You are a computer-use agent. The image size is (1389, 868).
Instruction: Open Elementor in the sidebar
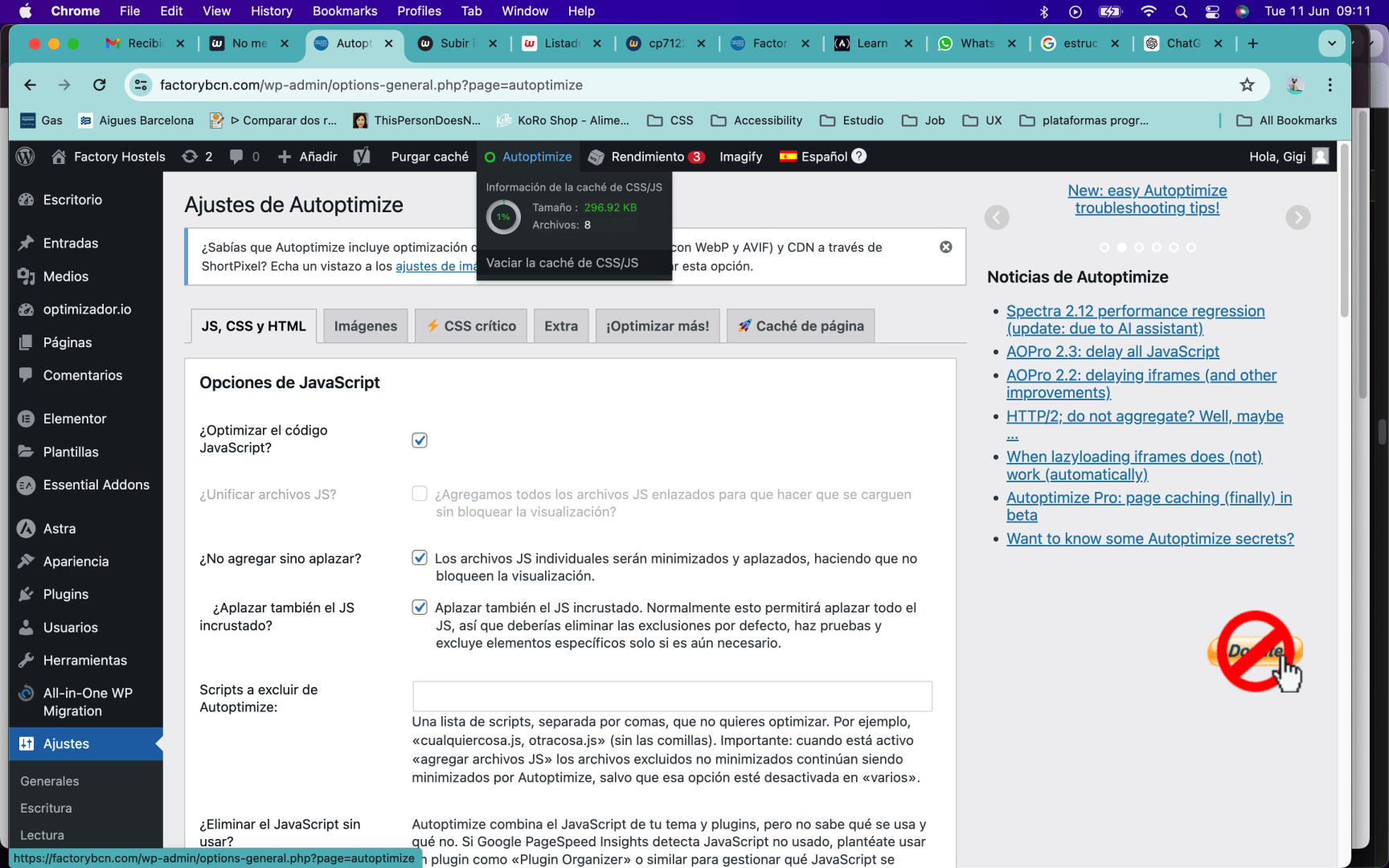click(75, 419)
